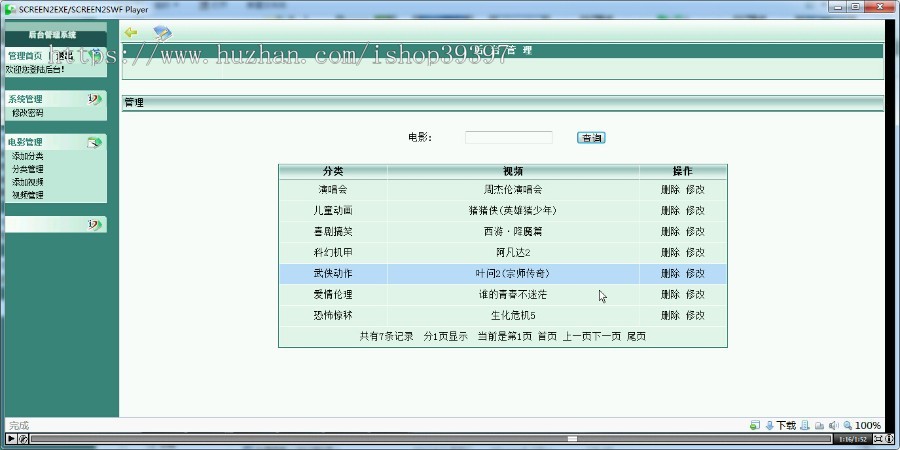Click the speaker volume icon in status bar
The image size is (900, 450).
pyautogui.click(x=834, y=425)
